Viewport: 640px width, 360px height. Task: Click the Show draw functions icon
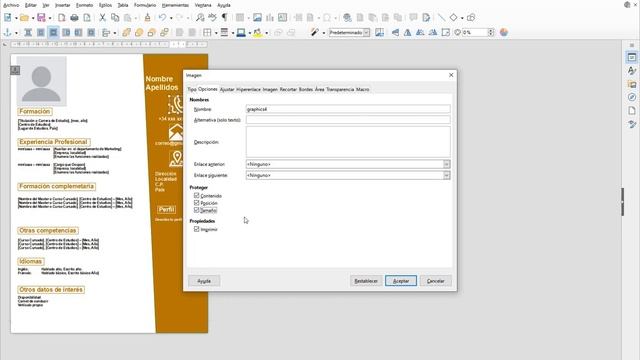471,18
